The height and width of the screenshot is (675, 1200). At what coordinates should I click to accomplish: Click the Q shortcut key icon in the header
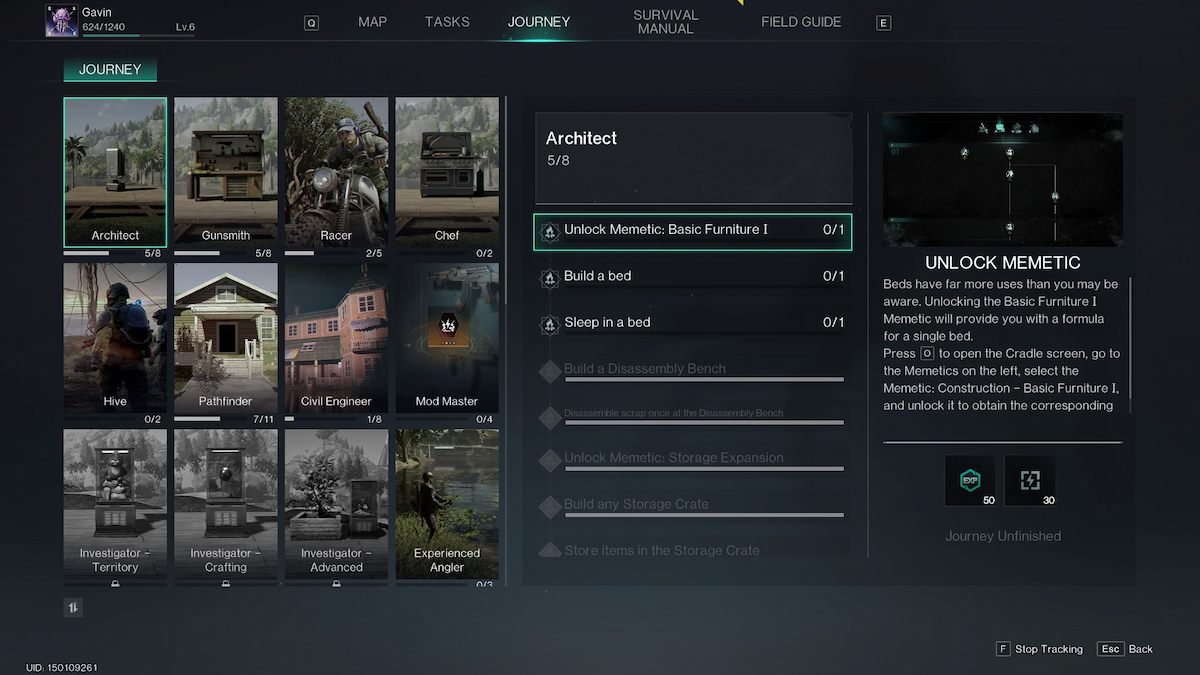(x=311, y=21)
